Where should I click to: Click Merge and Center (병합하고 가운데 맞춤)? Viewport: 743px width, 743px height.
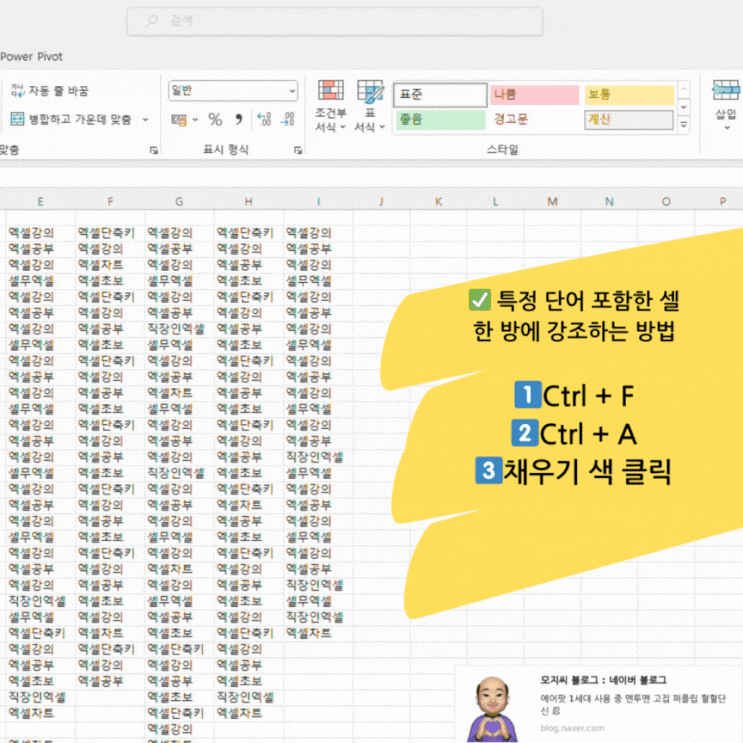[x=71, y=119]
